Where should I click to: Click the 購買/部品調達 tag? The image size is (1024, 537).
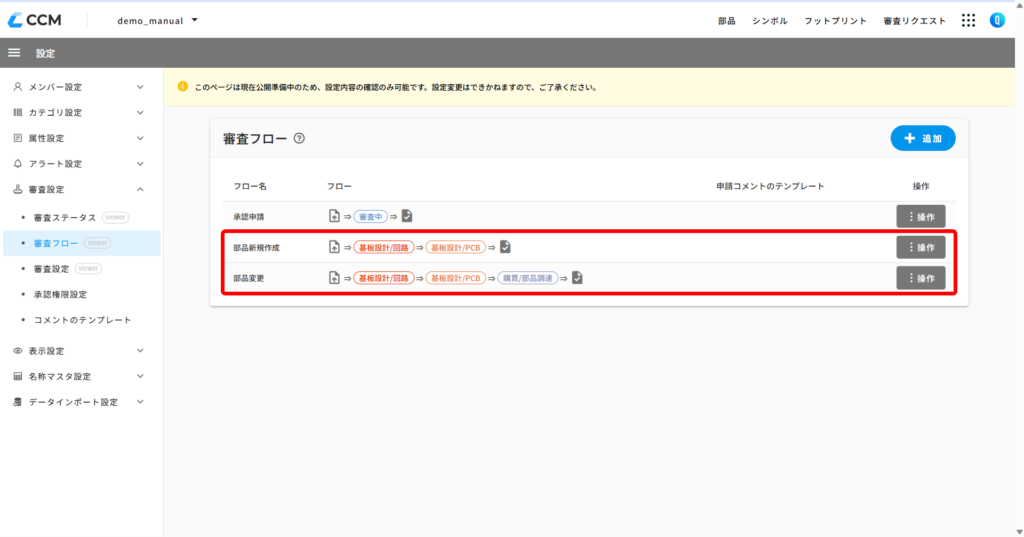(x=528, y=278)
